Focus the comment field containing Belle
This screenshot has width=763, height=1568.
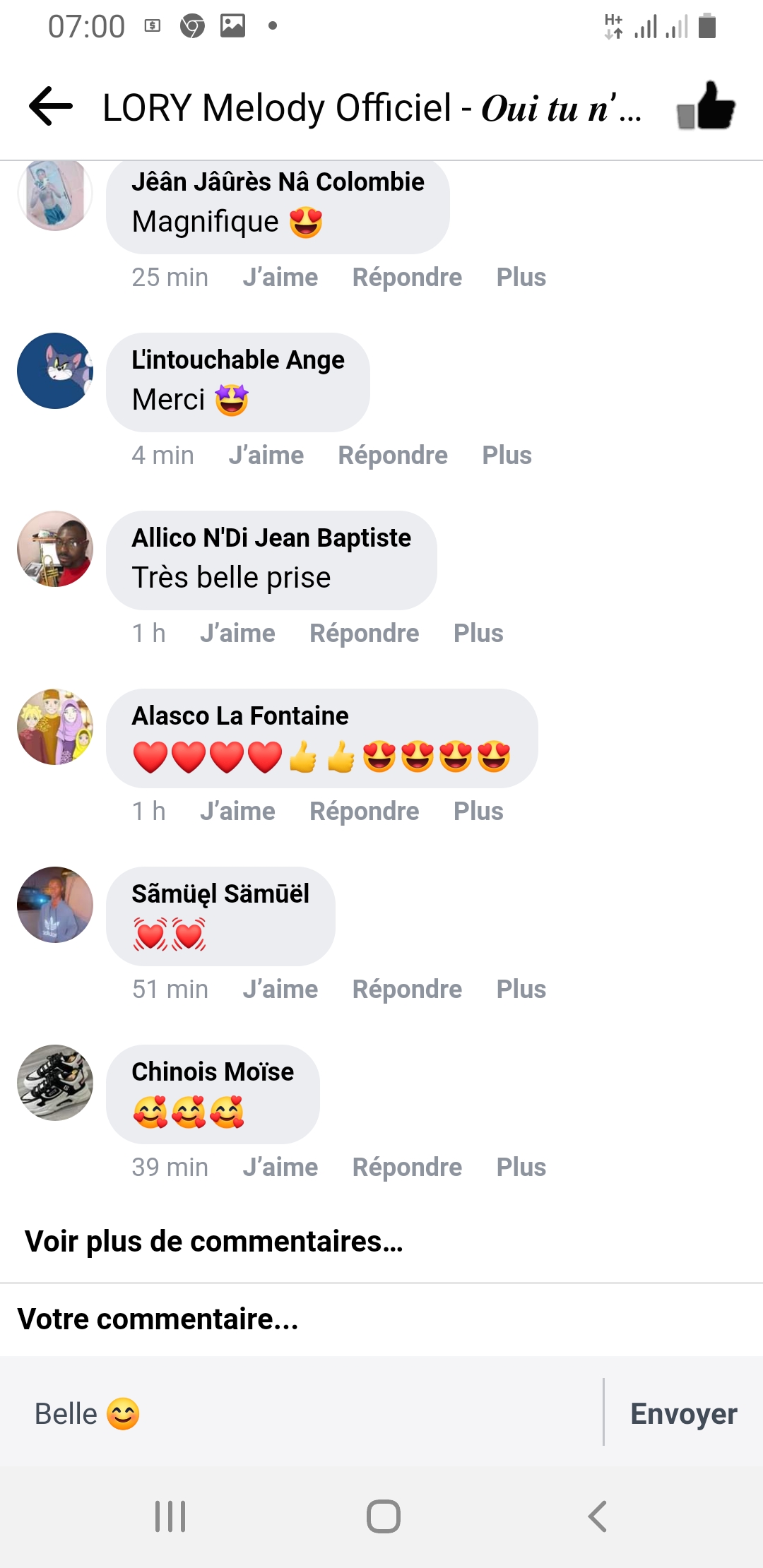click(311, 1414)
